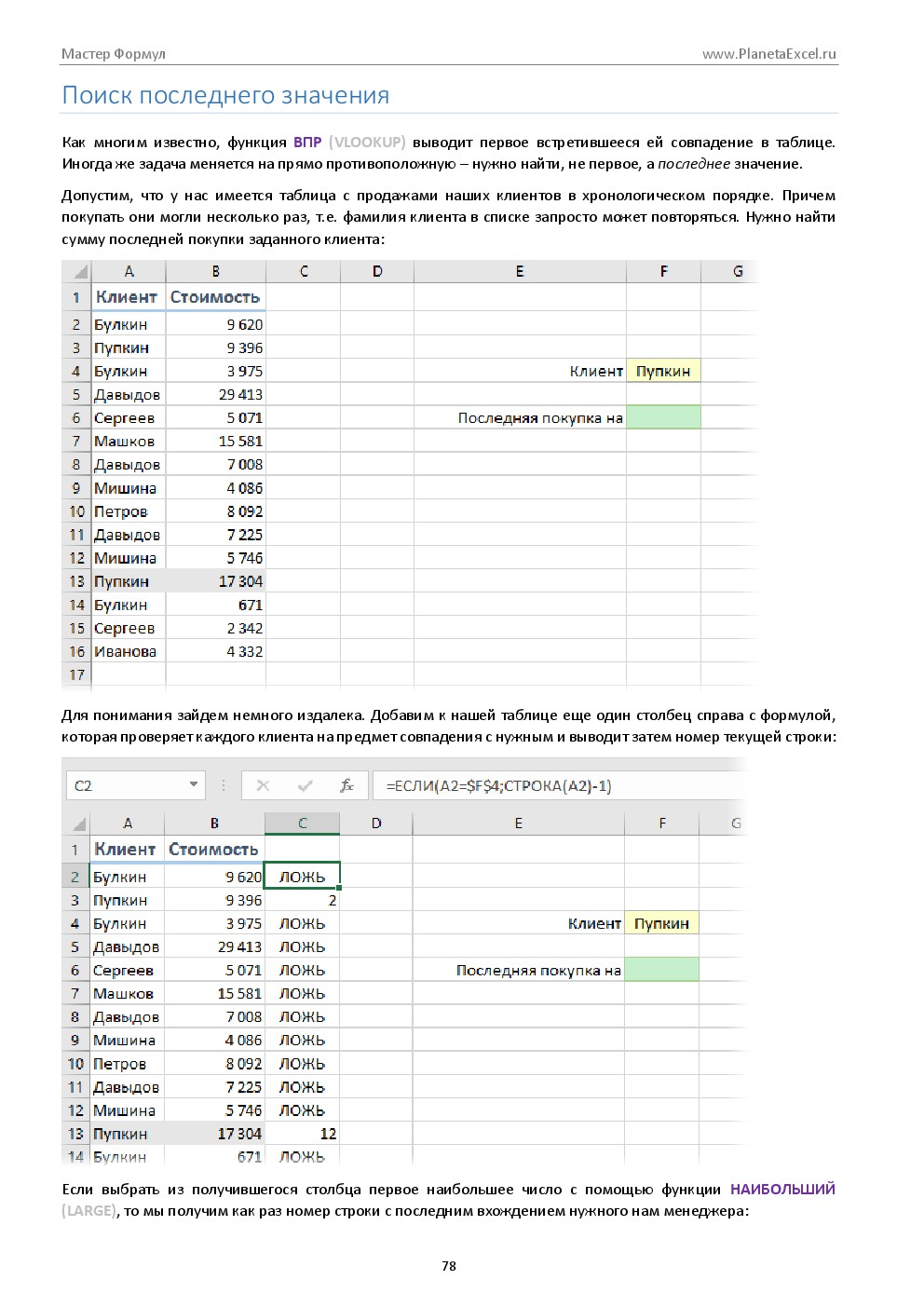Click the Мишина cell in row 9 of first table
This screenshot has height=1307, width=924.
point(129,487)
